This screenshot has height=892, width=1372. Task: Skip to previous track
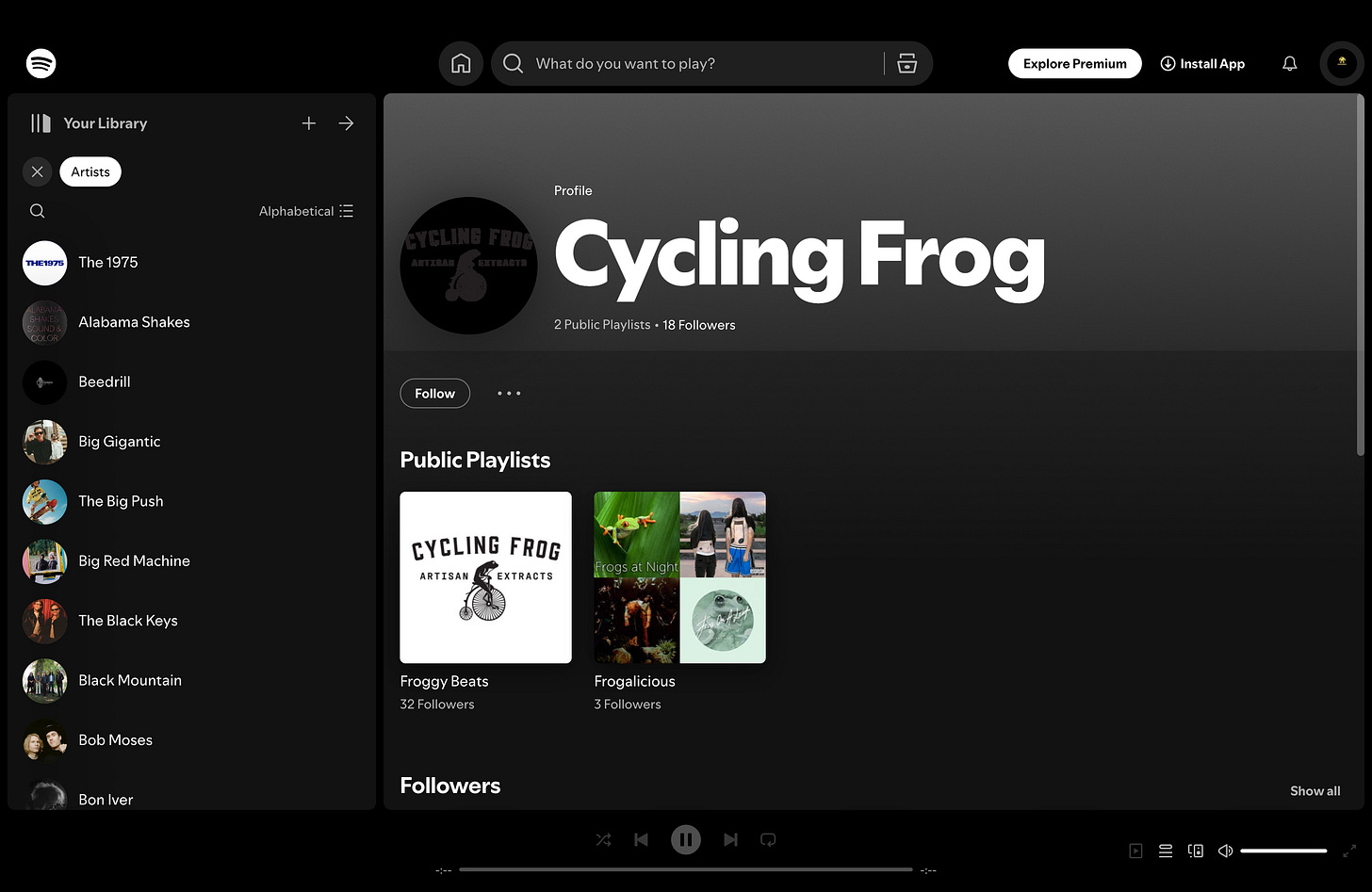[642, 839]
